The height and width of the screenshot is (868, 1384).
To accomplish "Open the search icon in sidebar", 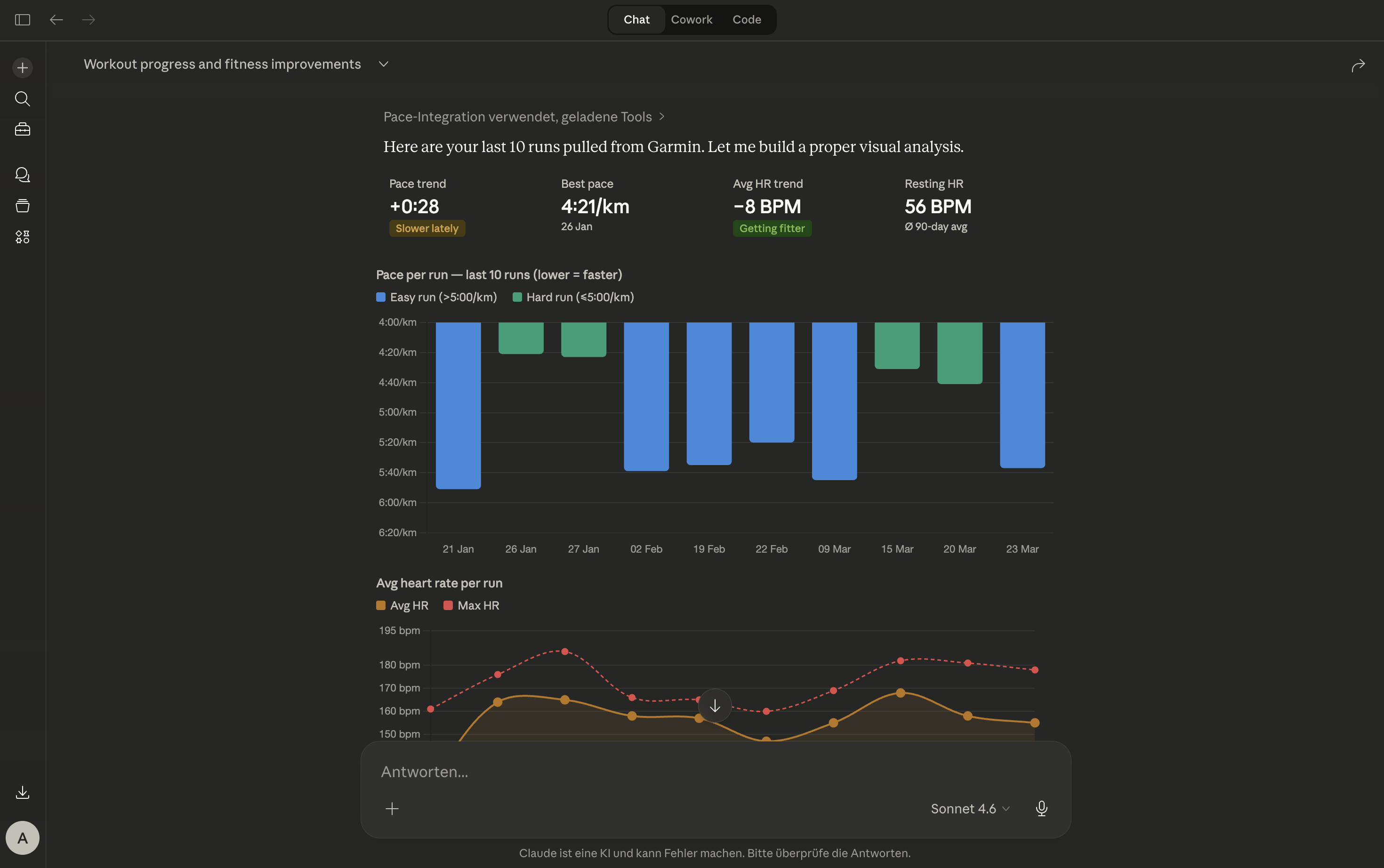I will tap(23, 99).
